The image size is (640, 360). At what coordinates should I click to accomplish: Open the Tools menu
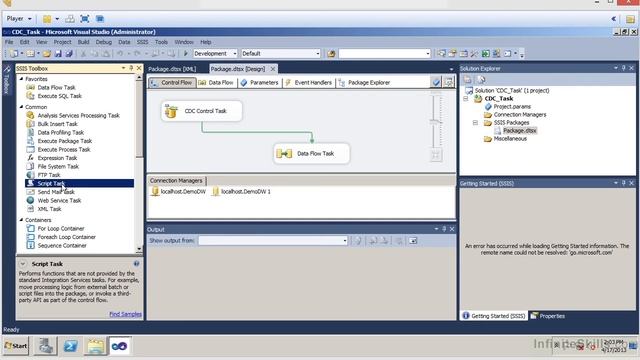coord(161,42)
